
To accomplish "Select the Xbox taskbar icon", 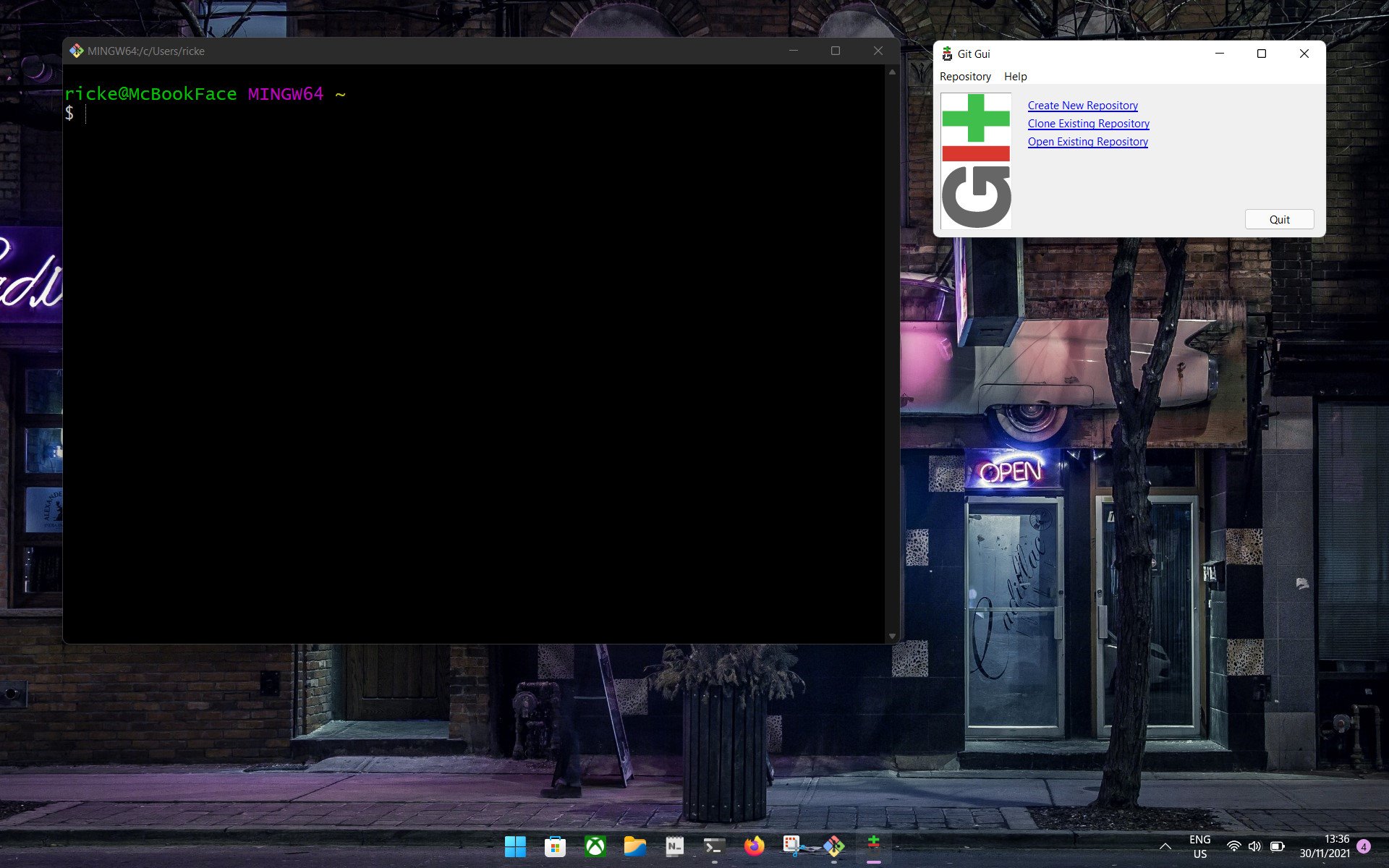I will pyautogui.click(x=595, y=846).
